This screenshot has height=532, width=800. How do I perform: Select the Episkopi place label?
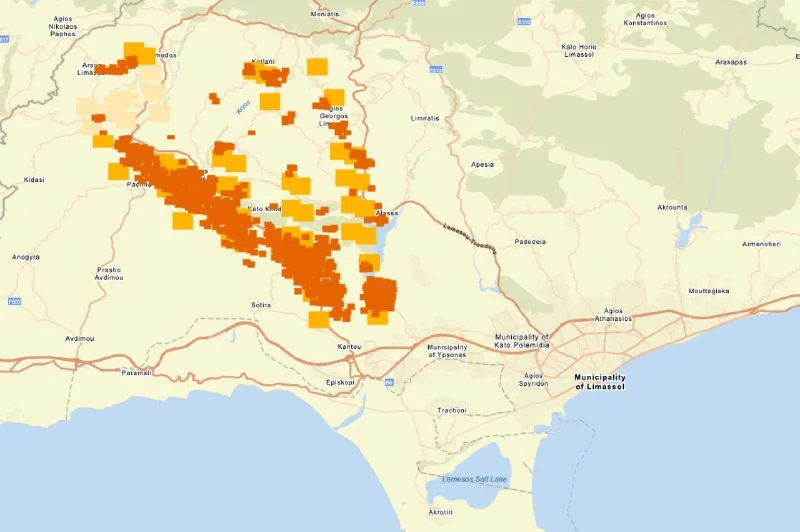342,381
